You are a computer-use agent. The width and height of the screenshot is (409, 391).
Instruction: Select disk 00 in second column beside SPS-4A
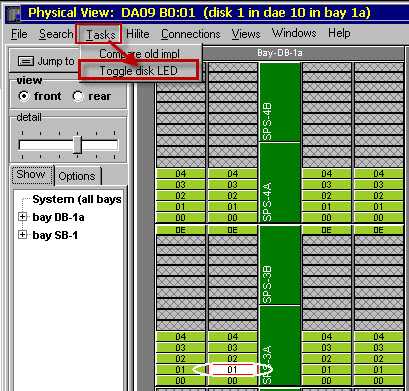tap(232, 218)
